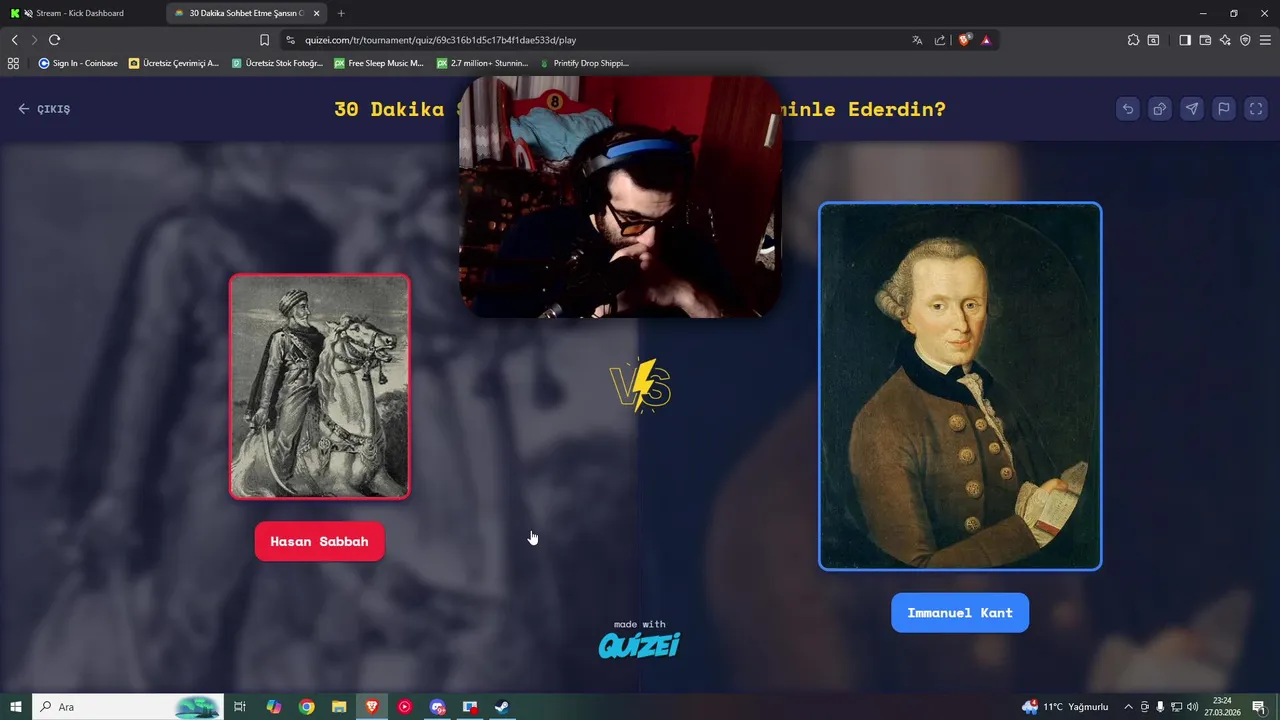Select the Immanuel Kant portrait card

960,386
